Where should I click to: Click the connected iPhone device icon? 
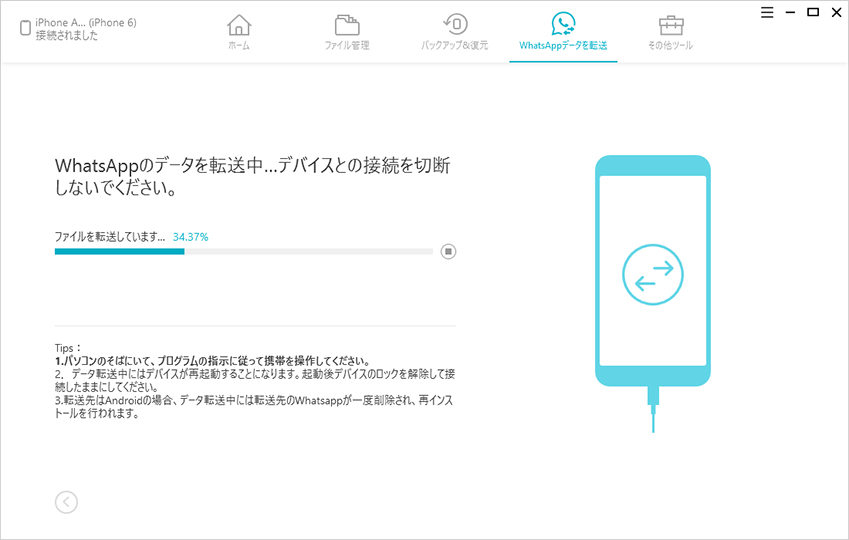pos(25,28)
